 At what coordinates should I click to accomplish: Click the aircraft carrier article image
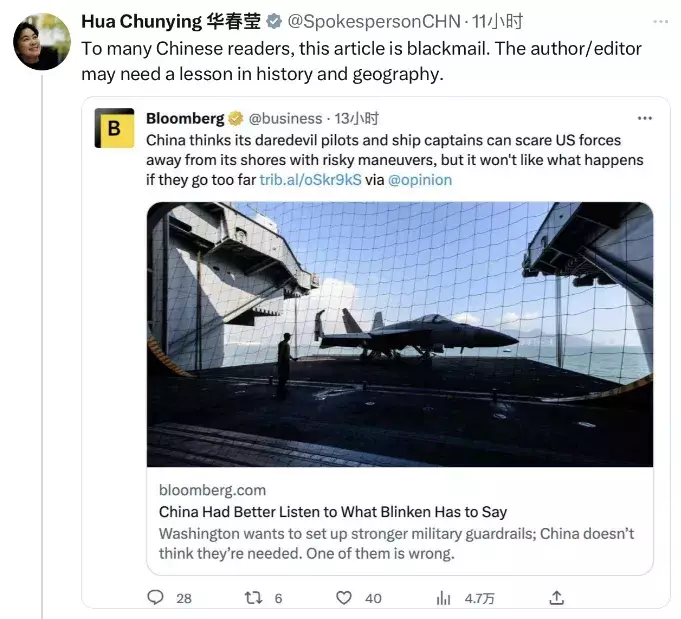click(x=400, y=334)
